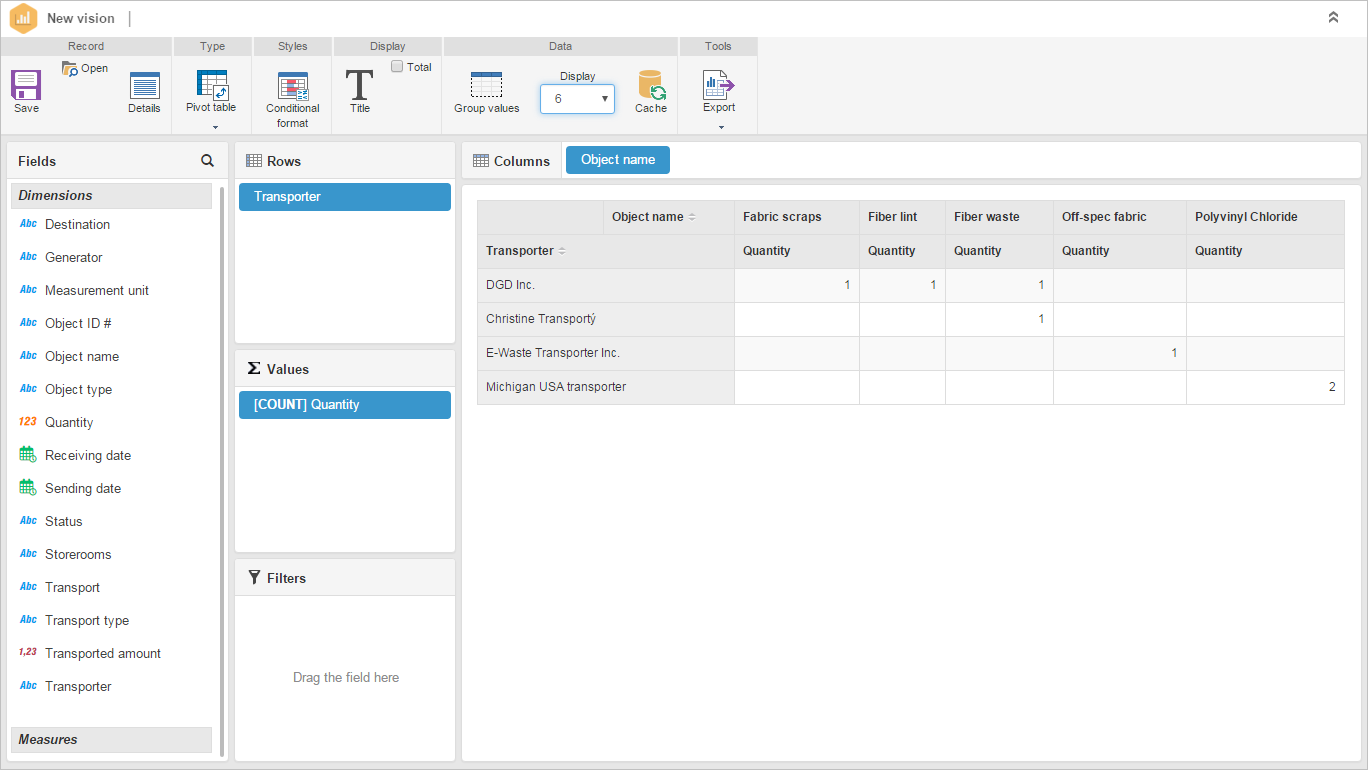Image resolution: width=1368 pixels, height=770 pixels.
Task: Expand the Export dropdown arrow
Action: coord(721,127)
